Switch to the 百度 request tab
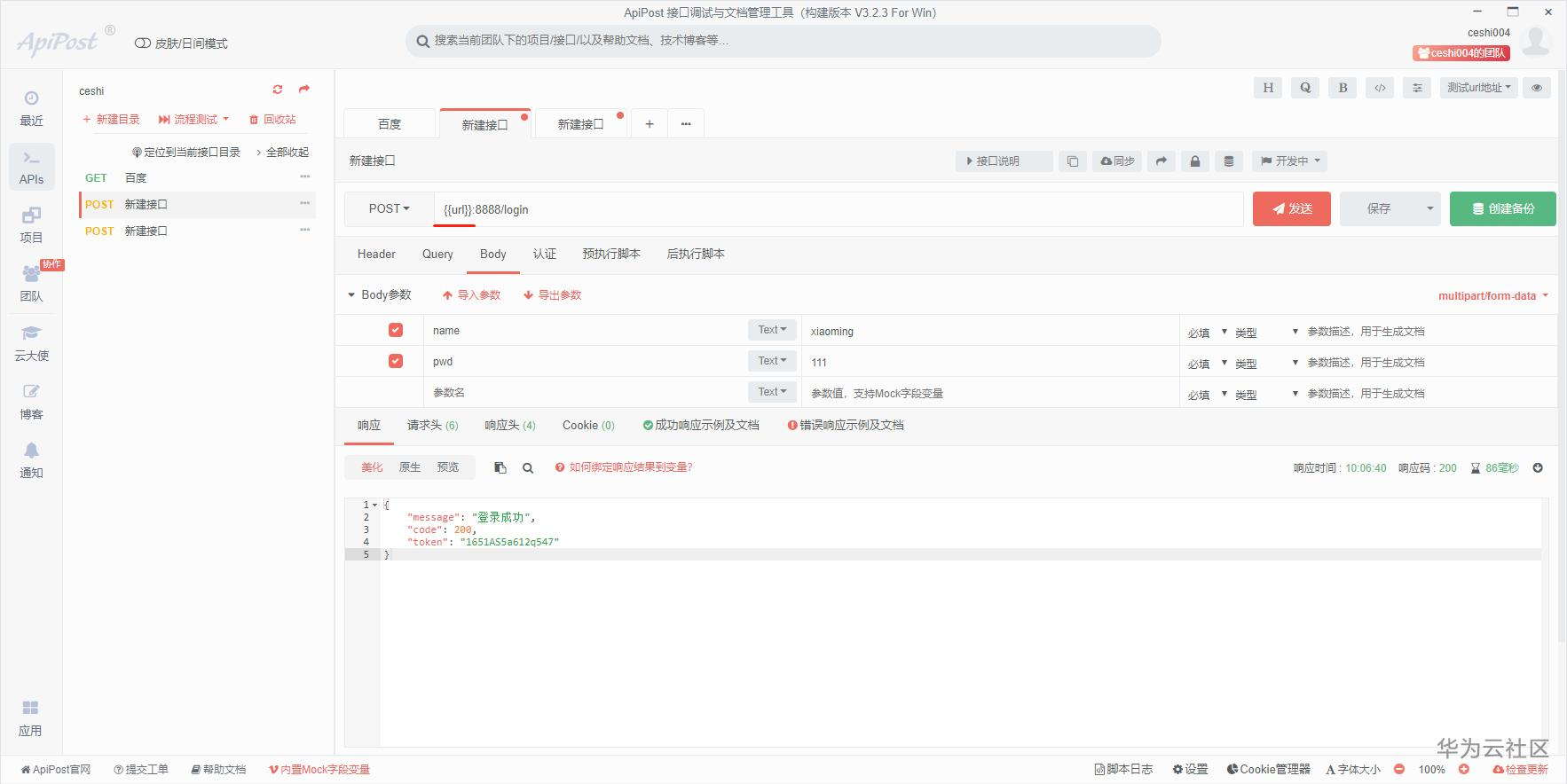The height and width of the screenshot is (784, 1567). pyautogui.click(x=390, y=124)
